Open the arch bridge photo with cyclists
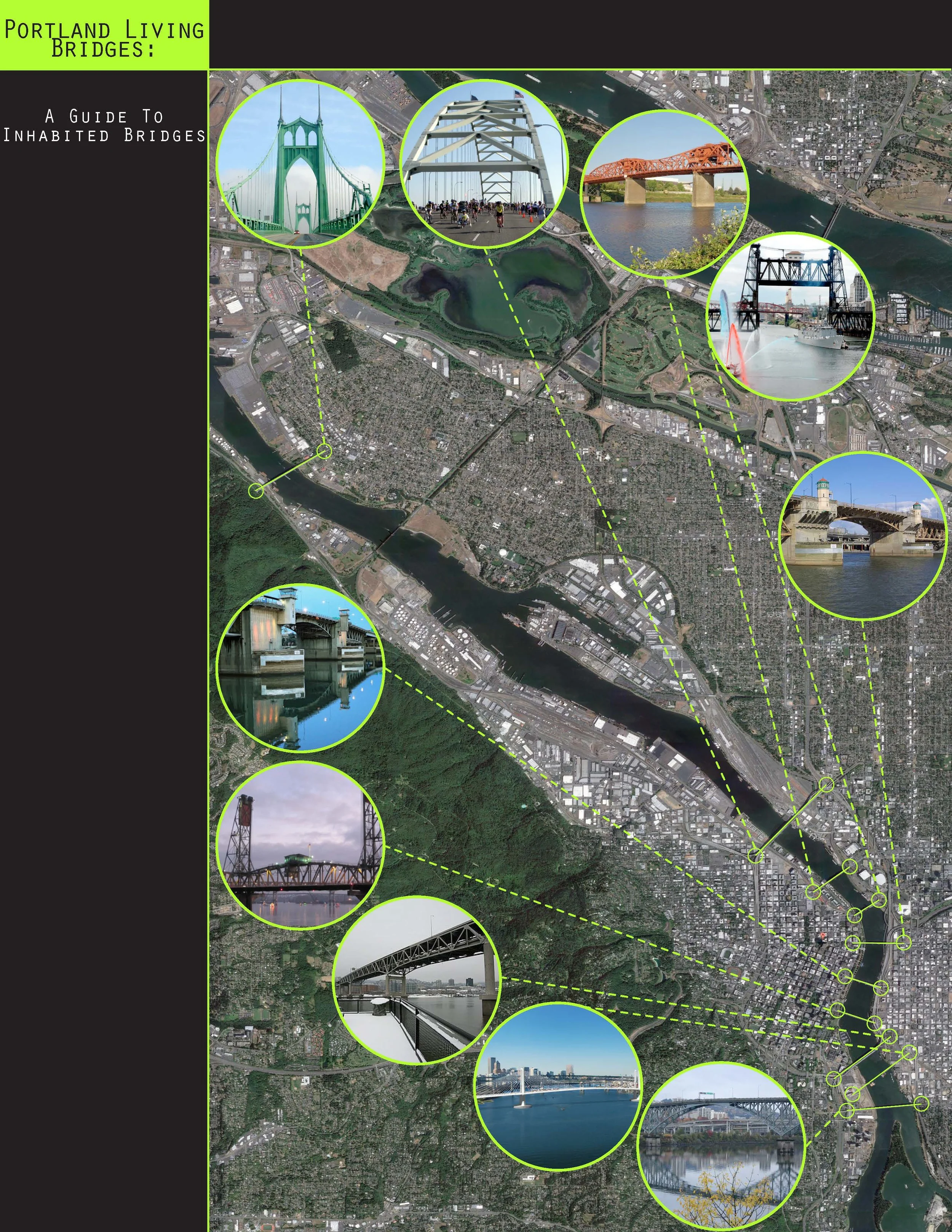This screenshot has width=952, height=1232. 484,164
